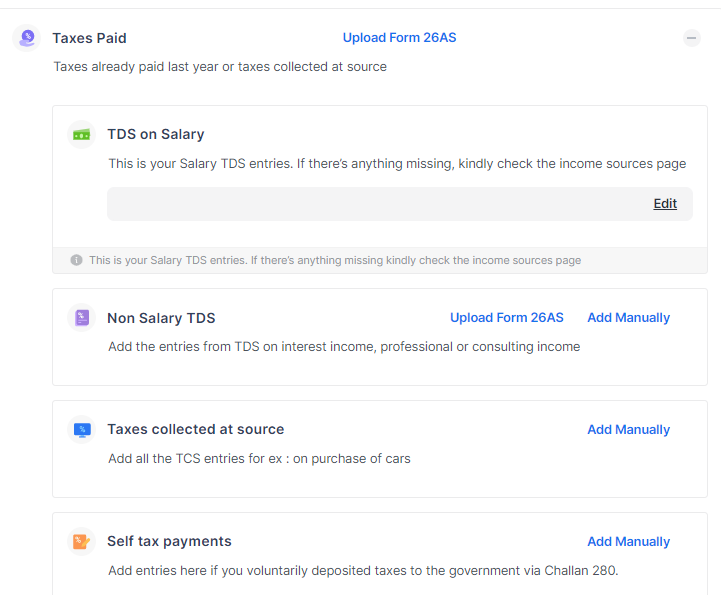Select the Taxes collected at source title
Viewport: 721px width, 595px height.
coord(195,430)
